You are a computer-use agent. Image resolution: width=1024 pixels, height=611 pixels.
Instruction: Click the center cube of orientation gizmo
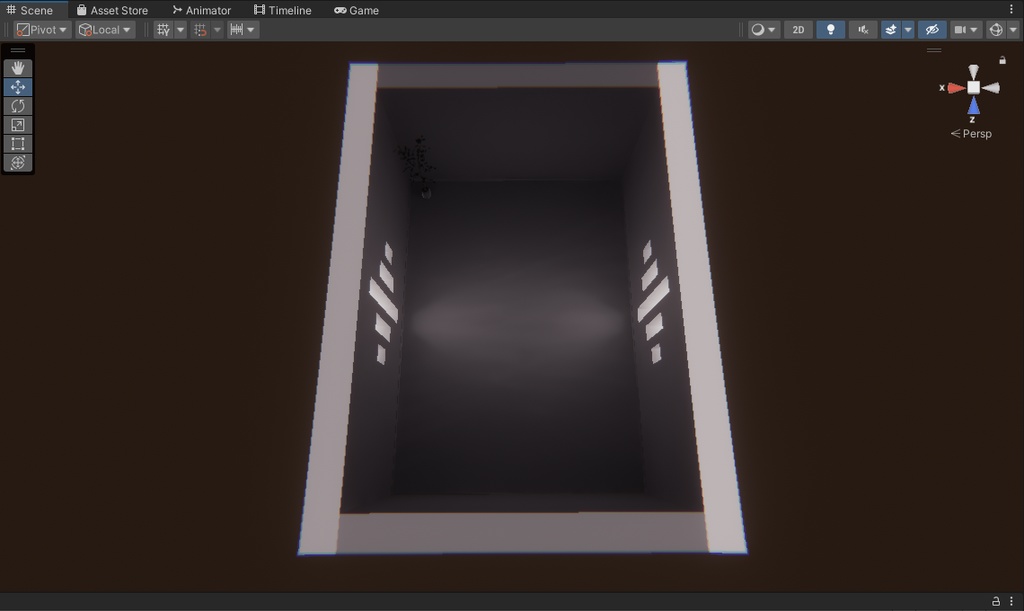pos(973,87)
